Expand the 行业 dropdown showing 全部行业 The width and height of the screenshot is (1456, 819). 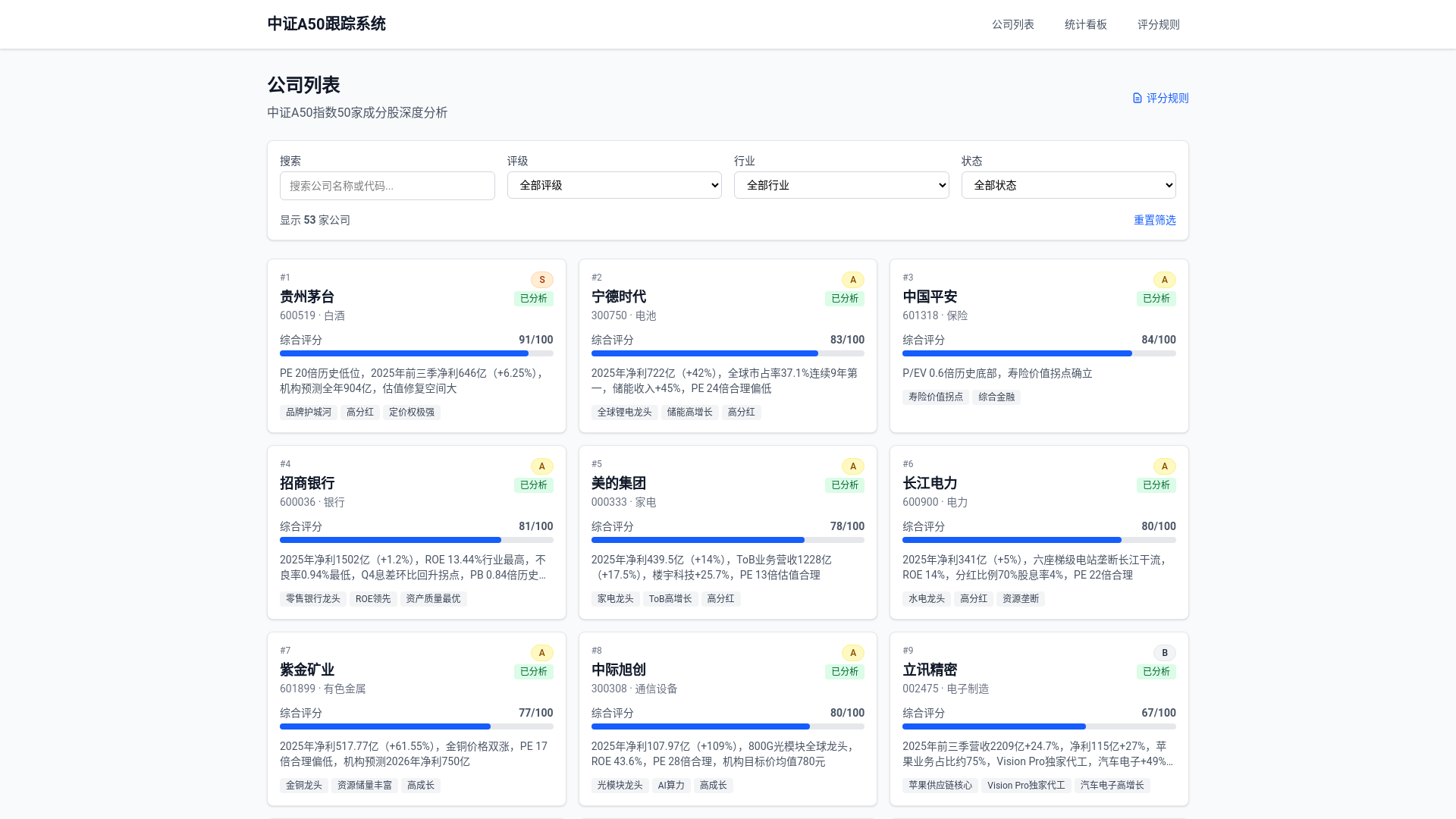[841, 185]
